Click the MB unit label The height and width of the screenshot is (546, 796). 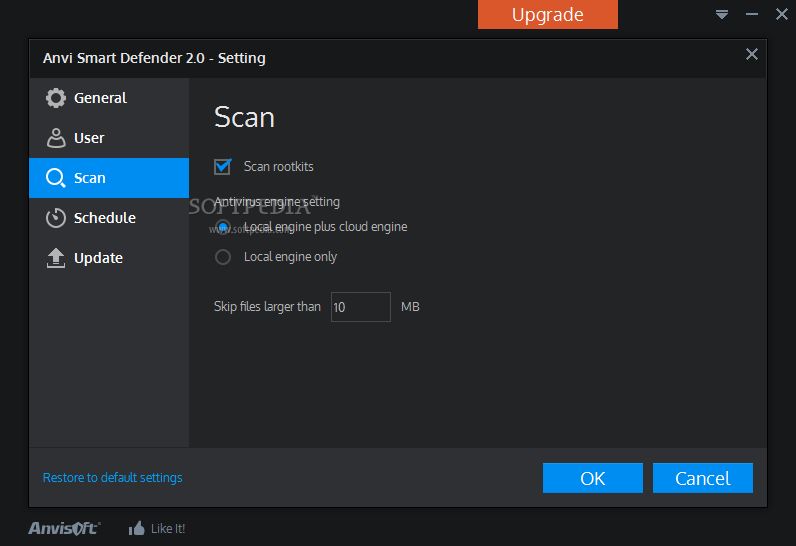tap(410, 307)
